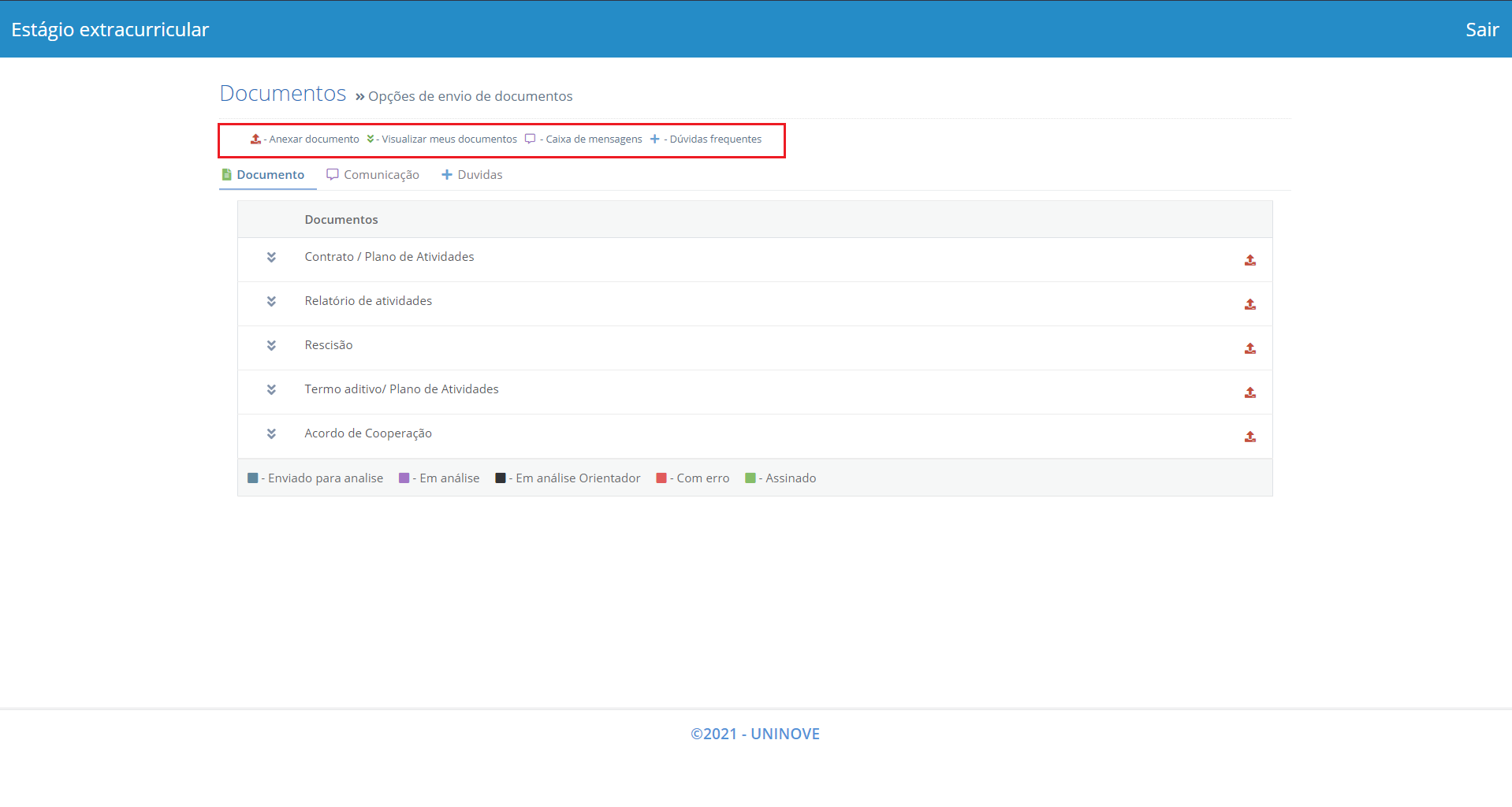Image resolution: width=1512 pixels, height=807 pixels.
Task: Click upload icon for Relatório de atividades
Action: [1249, 304]
